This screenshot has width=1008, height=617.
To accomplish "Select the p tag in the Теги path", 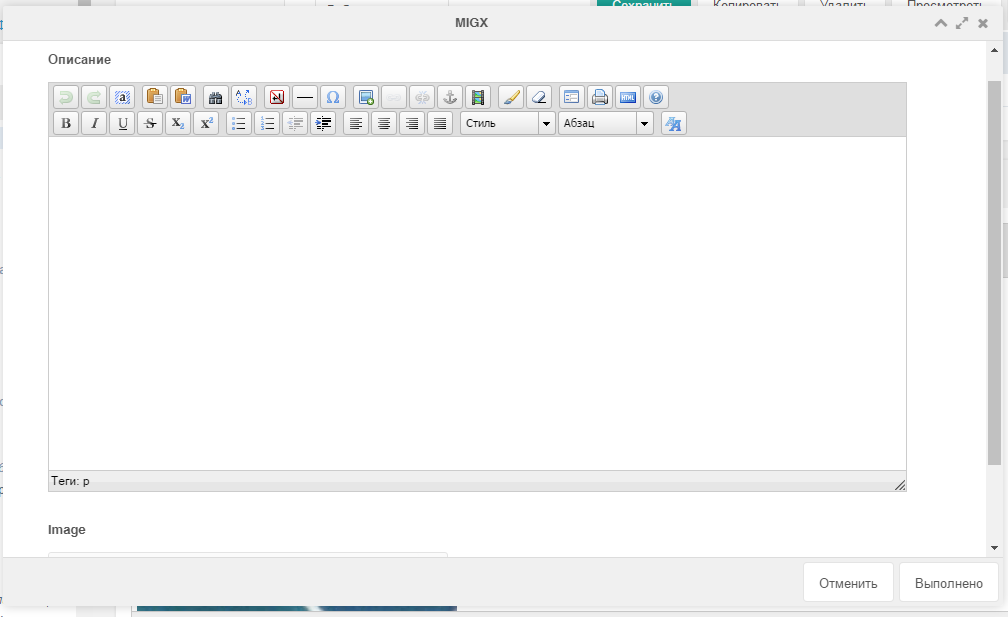I will coord(86,481).
